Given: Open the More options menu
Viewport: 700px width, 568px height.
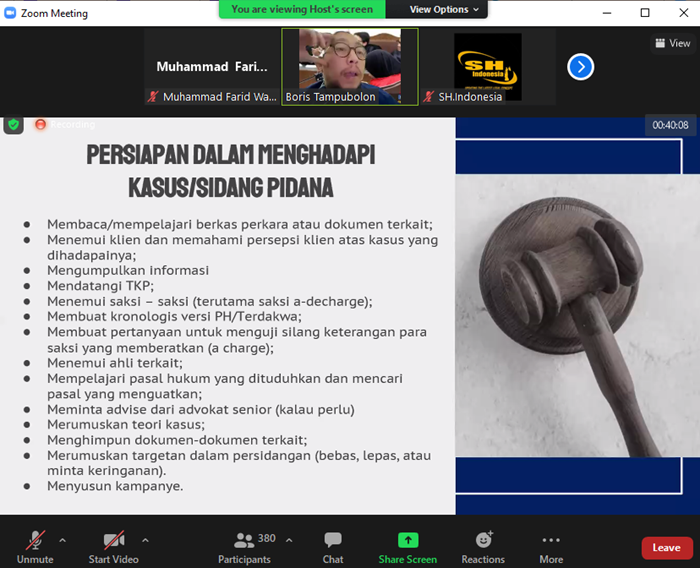Looking at the screenshot, I should point(551,547).
